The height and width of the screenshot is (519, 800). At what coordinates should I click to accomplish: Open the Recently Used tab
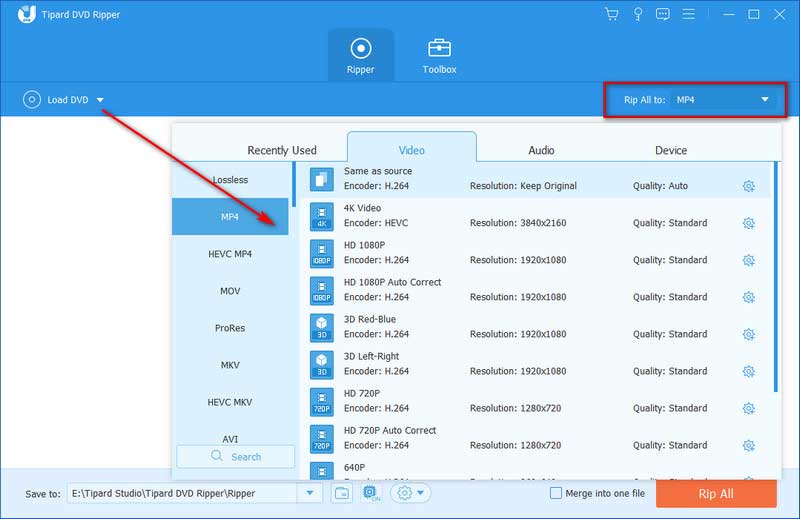coord(282,150)
